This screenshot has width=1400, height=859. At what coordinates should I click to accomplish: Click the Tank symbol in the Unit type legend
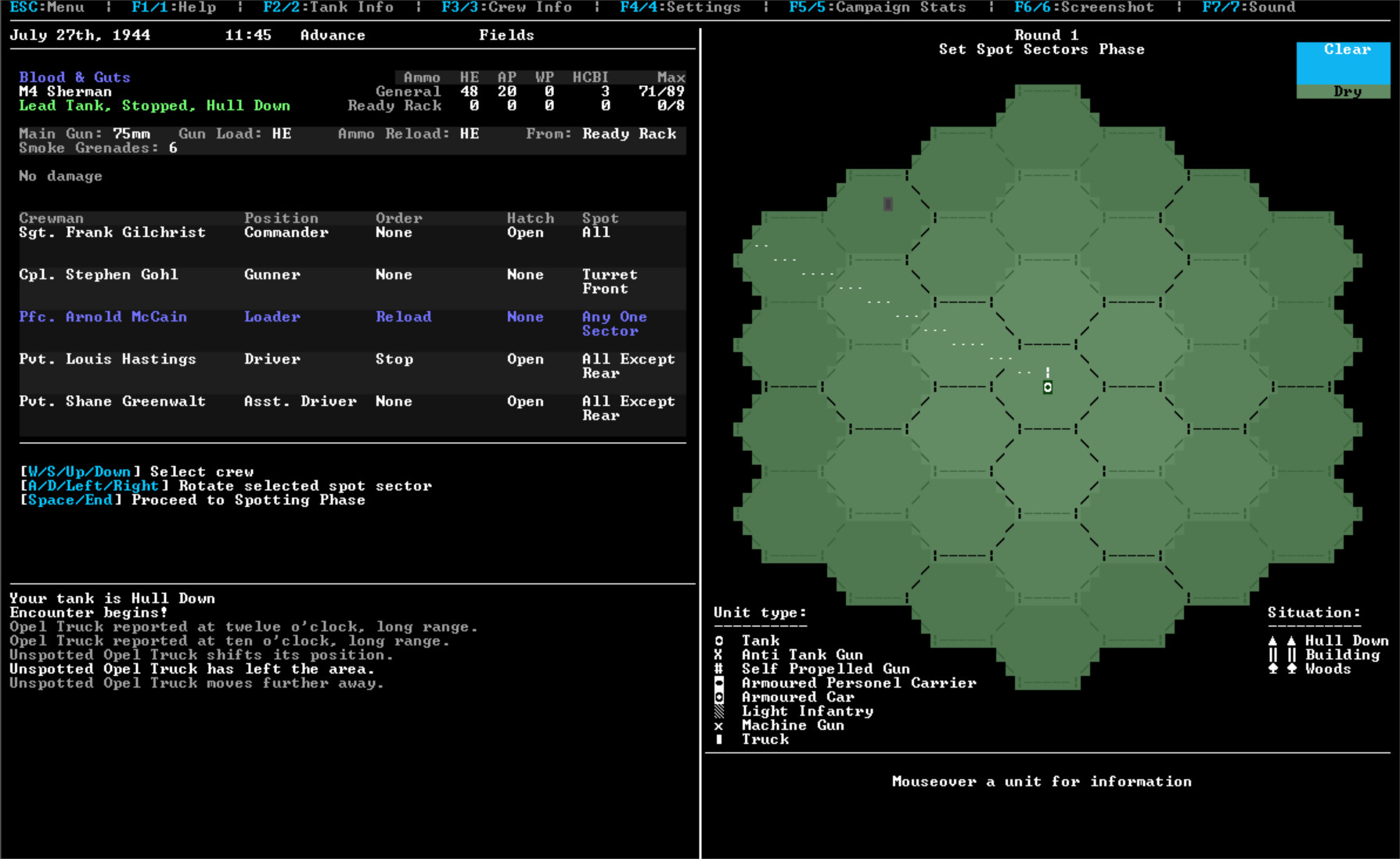pyautogui.click(x=719, y=640)
